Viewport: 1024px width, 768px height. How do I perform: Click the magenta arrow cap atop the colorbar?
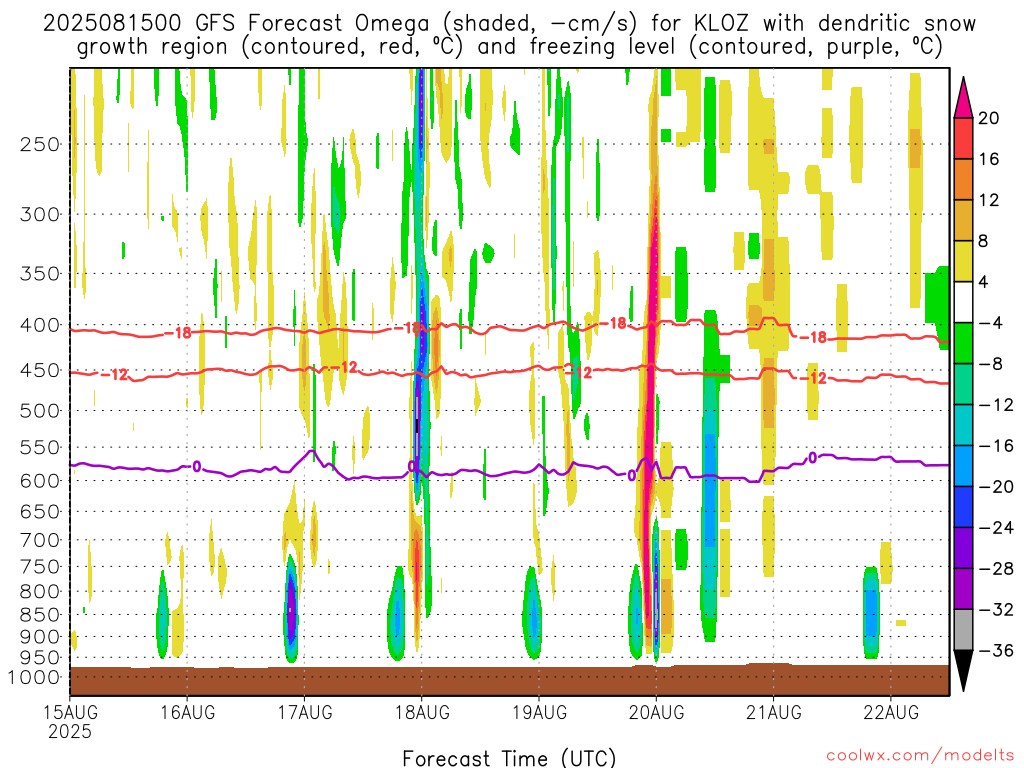click(963, 100)
